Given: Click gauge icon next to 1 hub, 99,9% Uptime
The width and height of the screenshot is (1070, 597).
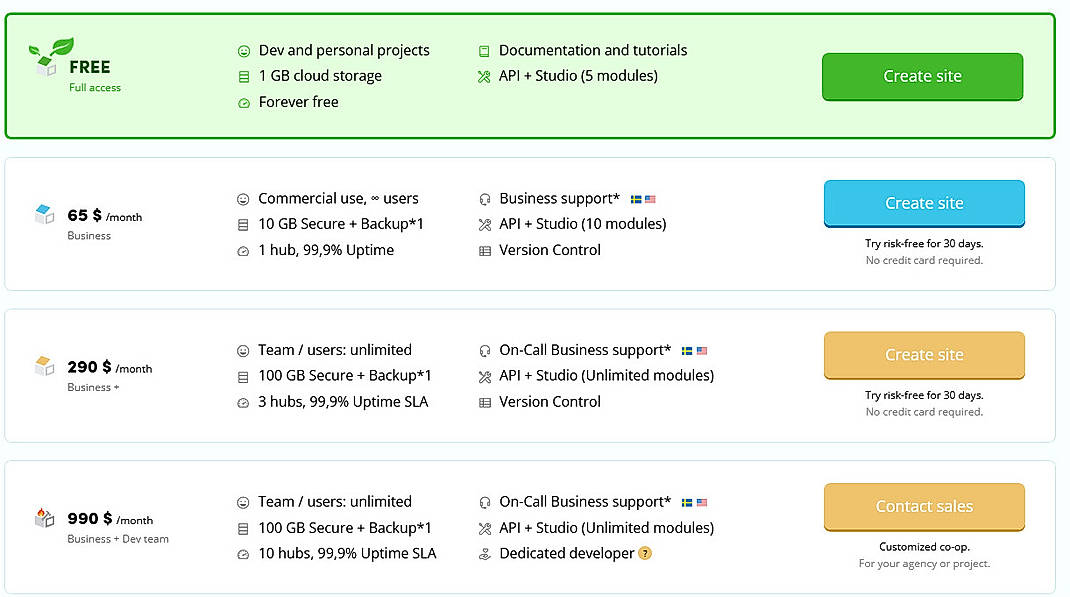Looking at the screenshot, I should click(243, 251).
